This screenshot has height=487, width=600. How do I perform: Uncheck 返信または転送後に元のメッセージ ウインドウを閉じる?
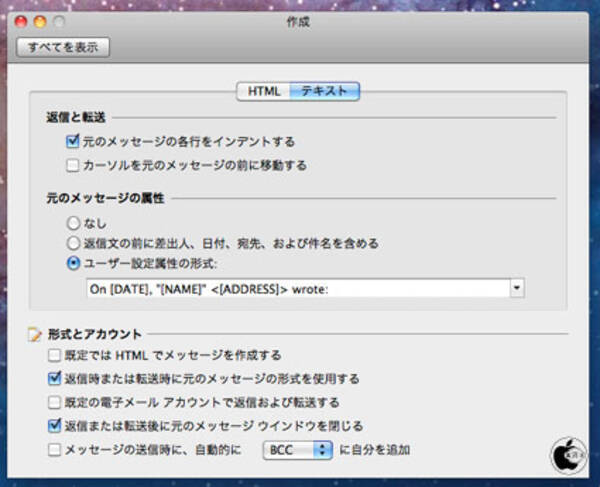tap(54, 426)
